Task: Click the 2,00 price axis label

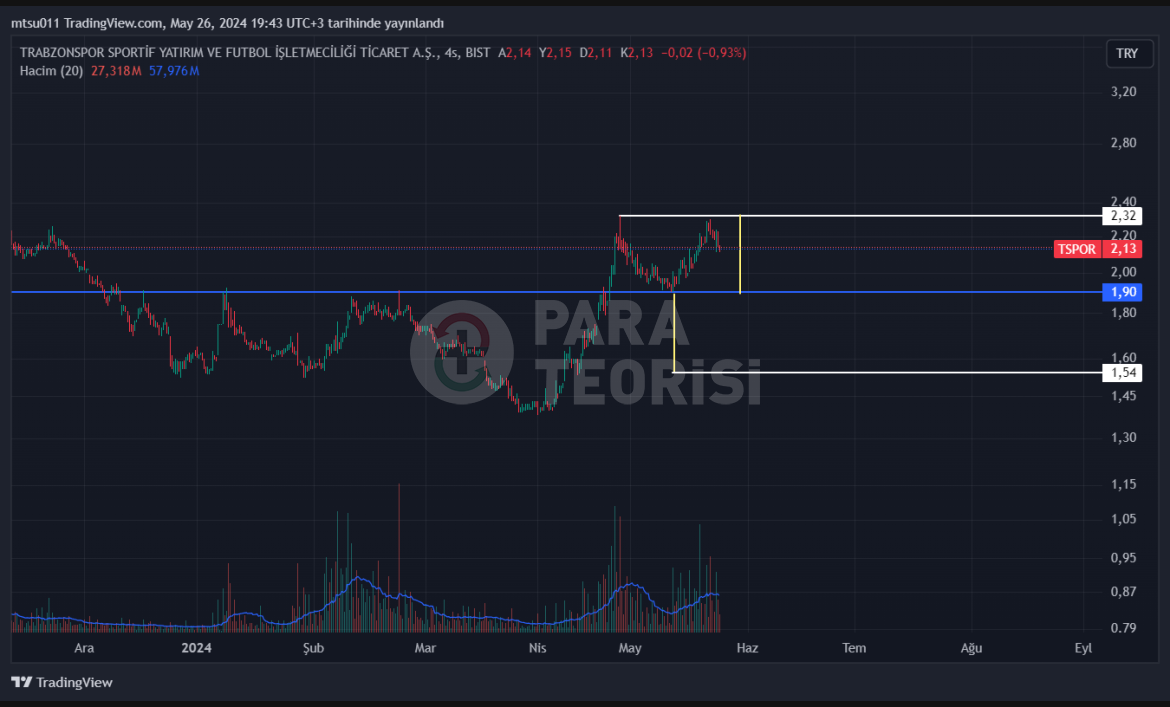Action: point(1123,271)
